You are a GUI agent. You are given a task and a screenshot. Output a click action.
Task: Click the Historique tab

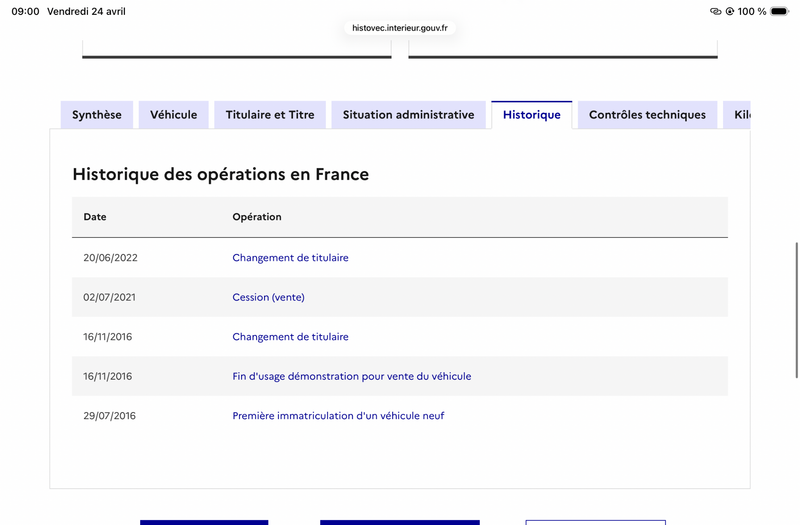click(532, 115)
